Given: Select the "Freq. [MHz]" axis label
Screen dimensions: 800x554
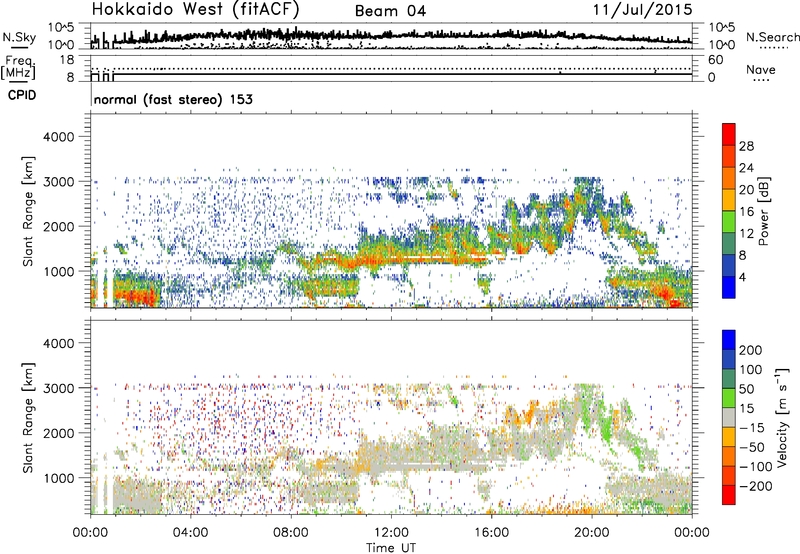Looking at the screenshot, I should 18,67.
